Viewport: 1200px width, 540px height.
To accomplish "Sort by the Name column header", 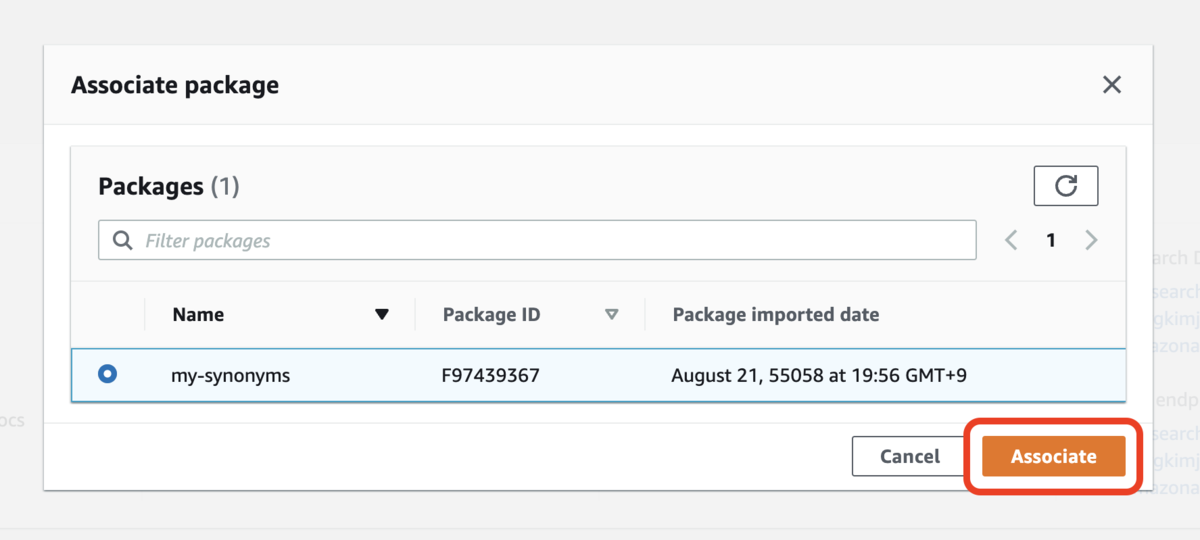I will click(x=198, y=315).
